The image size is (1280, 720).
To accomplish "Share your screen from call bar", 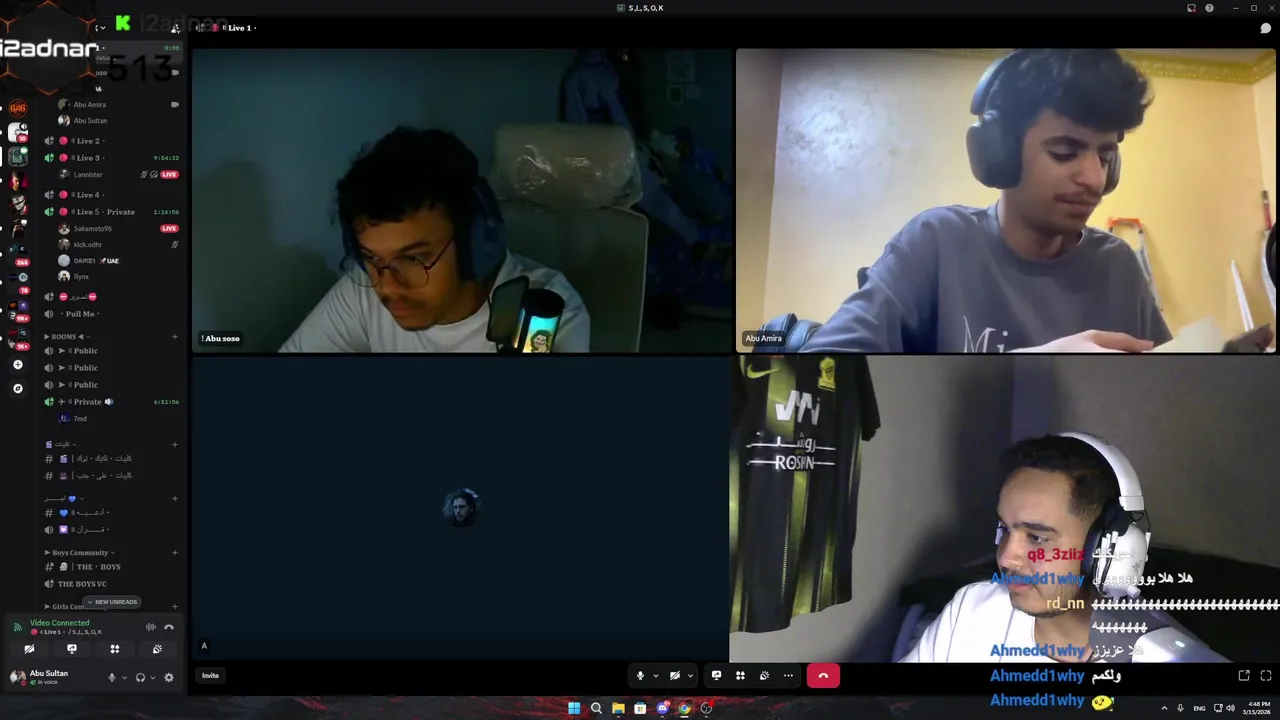I will (x=716, y=676).
